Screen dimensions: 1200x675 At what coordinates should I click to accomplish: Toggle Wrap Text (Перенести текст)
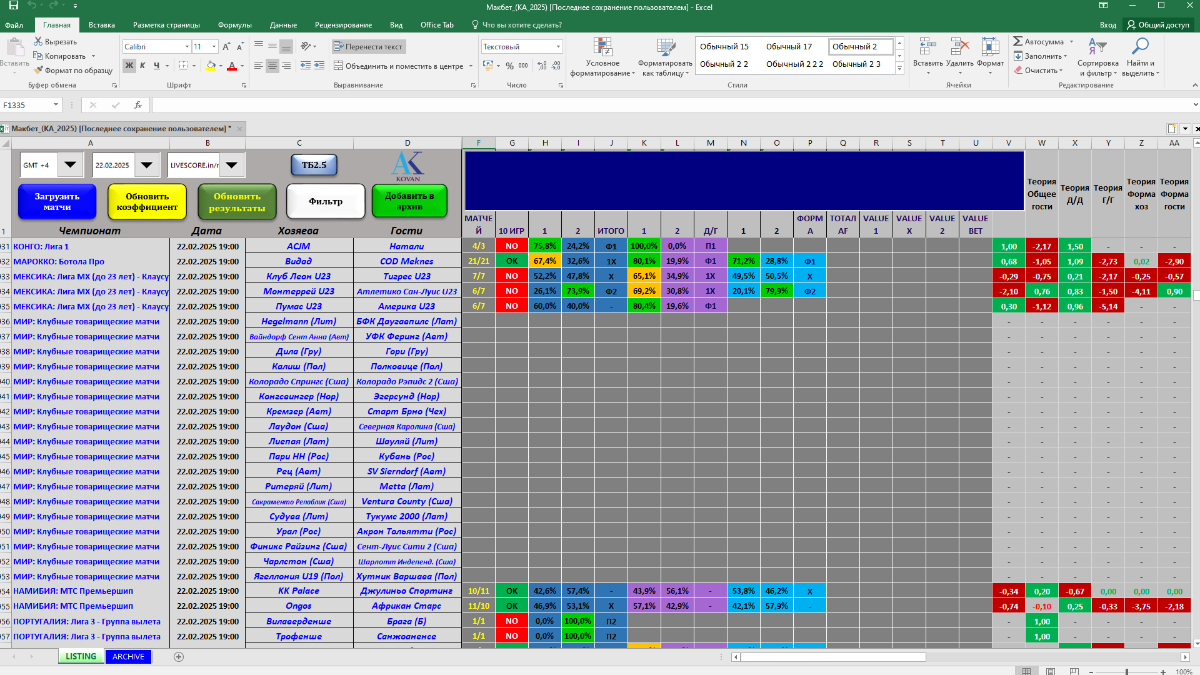pyautogui.click(x=369, y=47)
